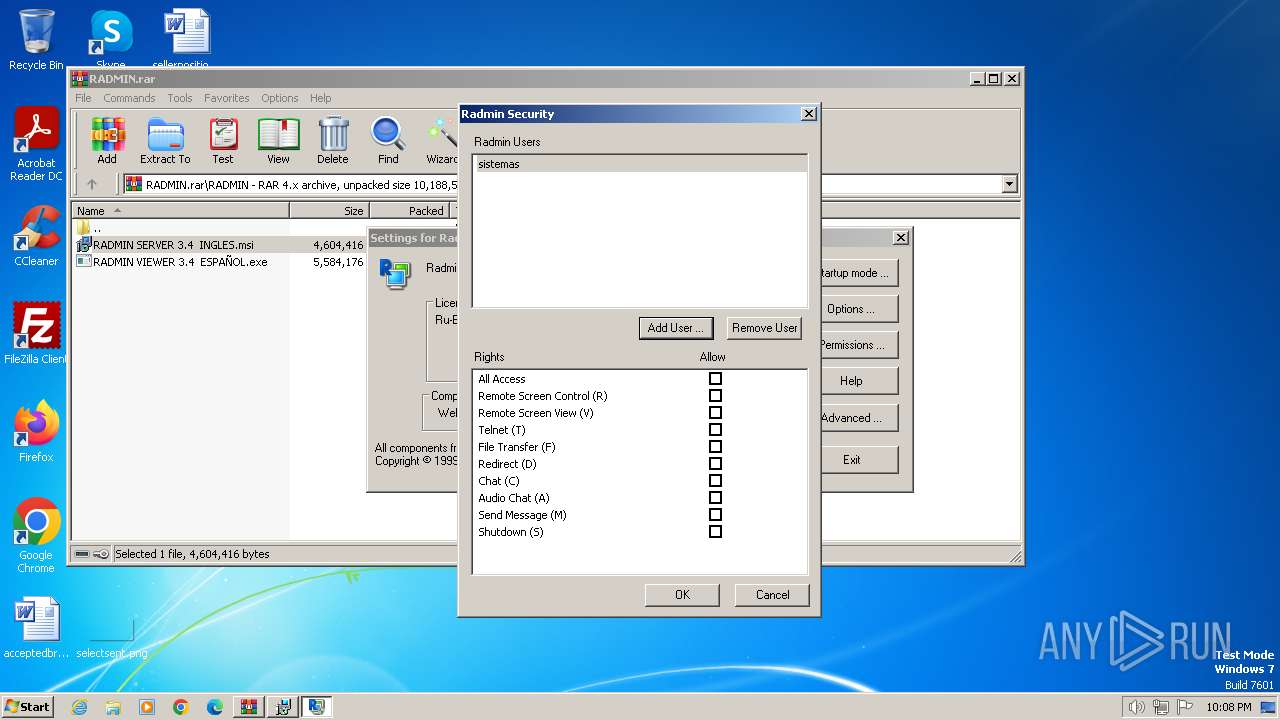Click the Add icon in WinRAR toolbar
The width and height of the screenshot is (1280, 720).
pos(107,140)
